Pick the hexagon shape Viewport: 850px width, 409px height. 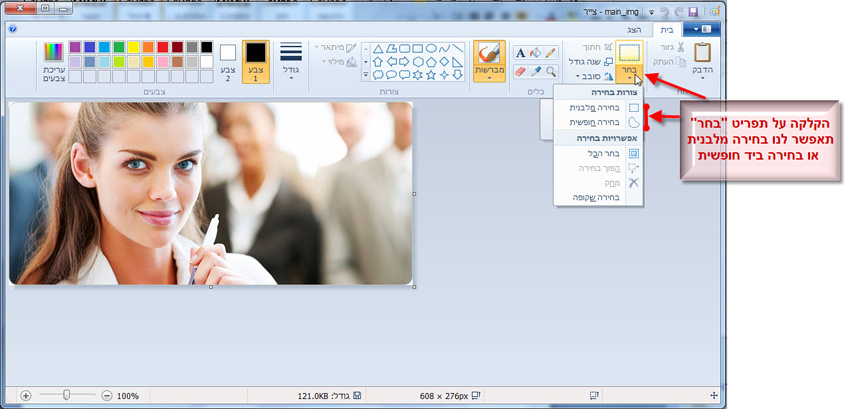coord(418,61)
